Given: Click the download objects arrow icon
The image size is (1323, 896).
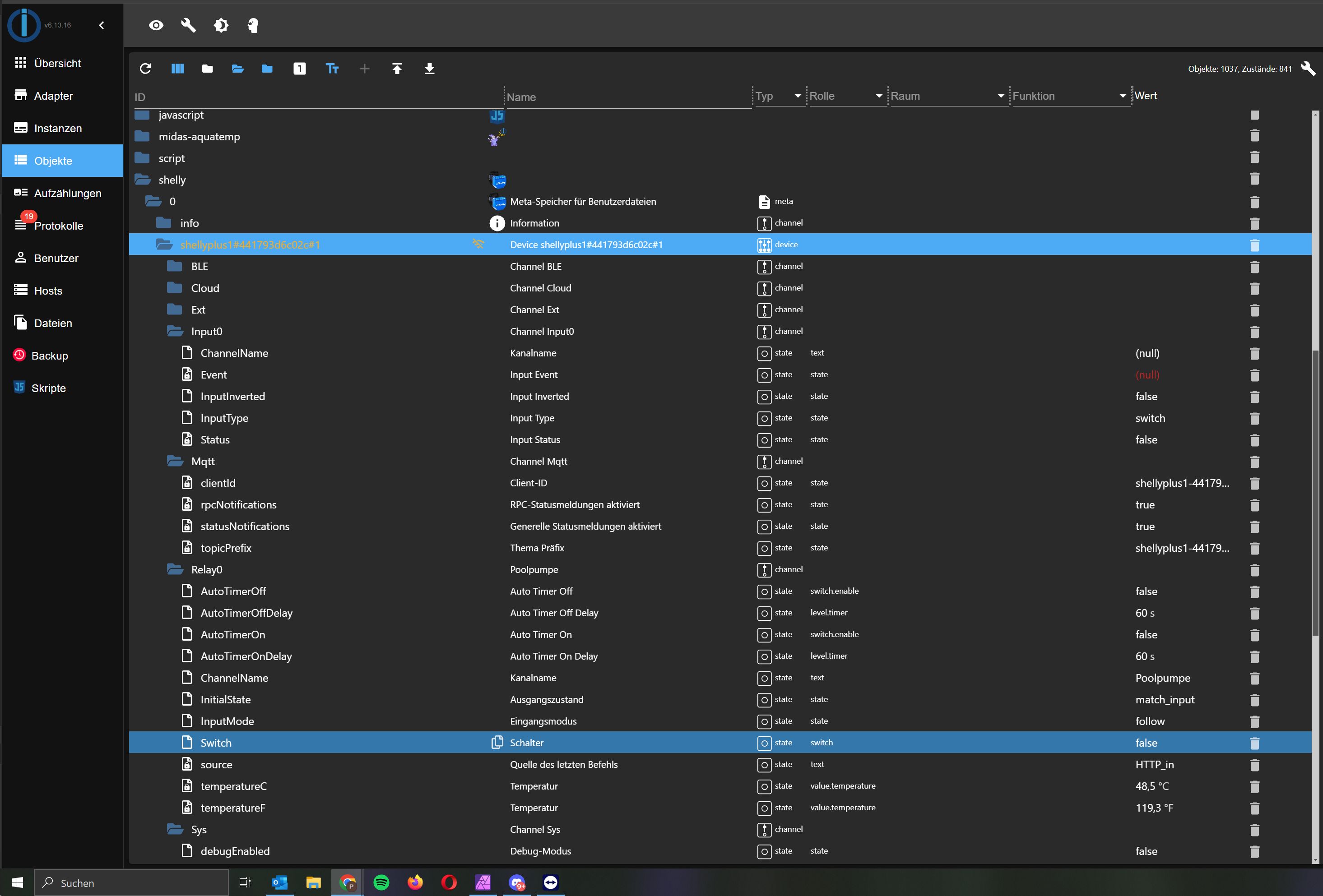Looking at the screenshot, I should pyautogui.click(x=429, y=69).
